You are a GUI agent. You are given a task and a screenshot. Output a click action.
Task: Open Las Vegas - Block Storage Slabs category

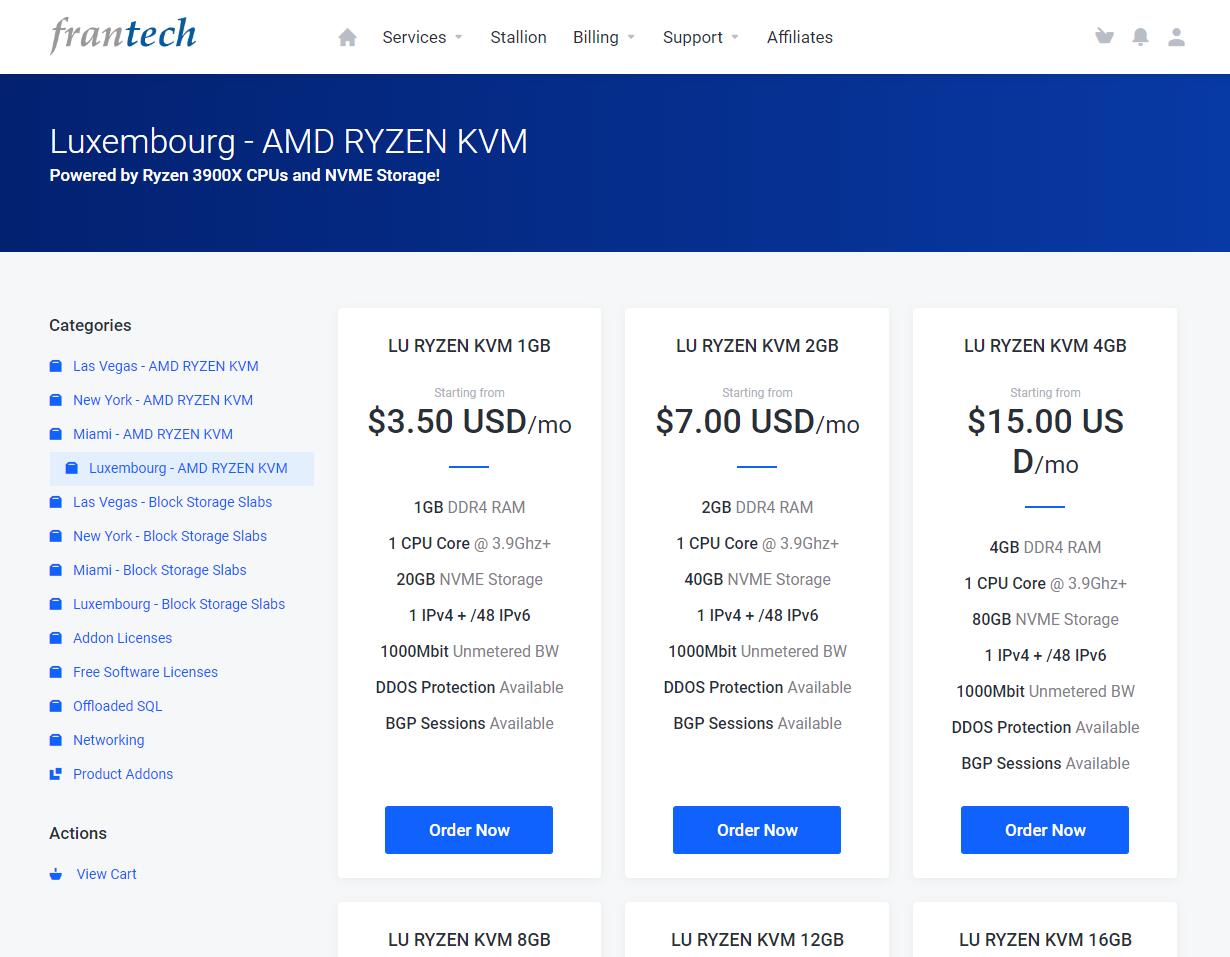[x=172, y=502]
